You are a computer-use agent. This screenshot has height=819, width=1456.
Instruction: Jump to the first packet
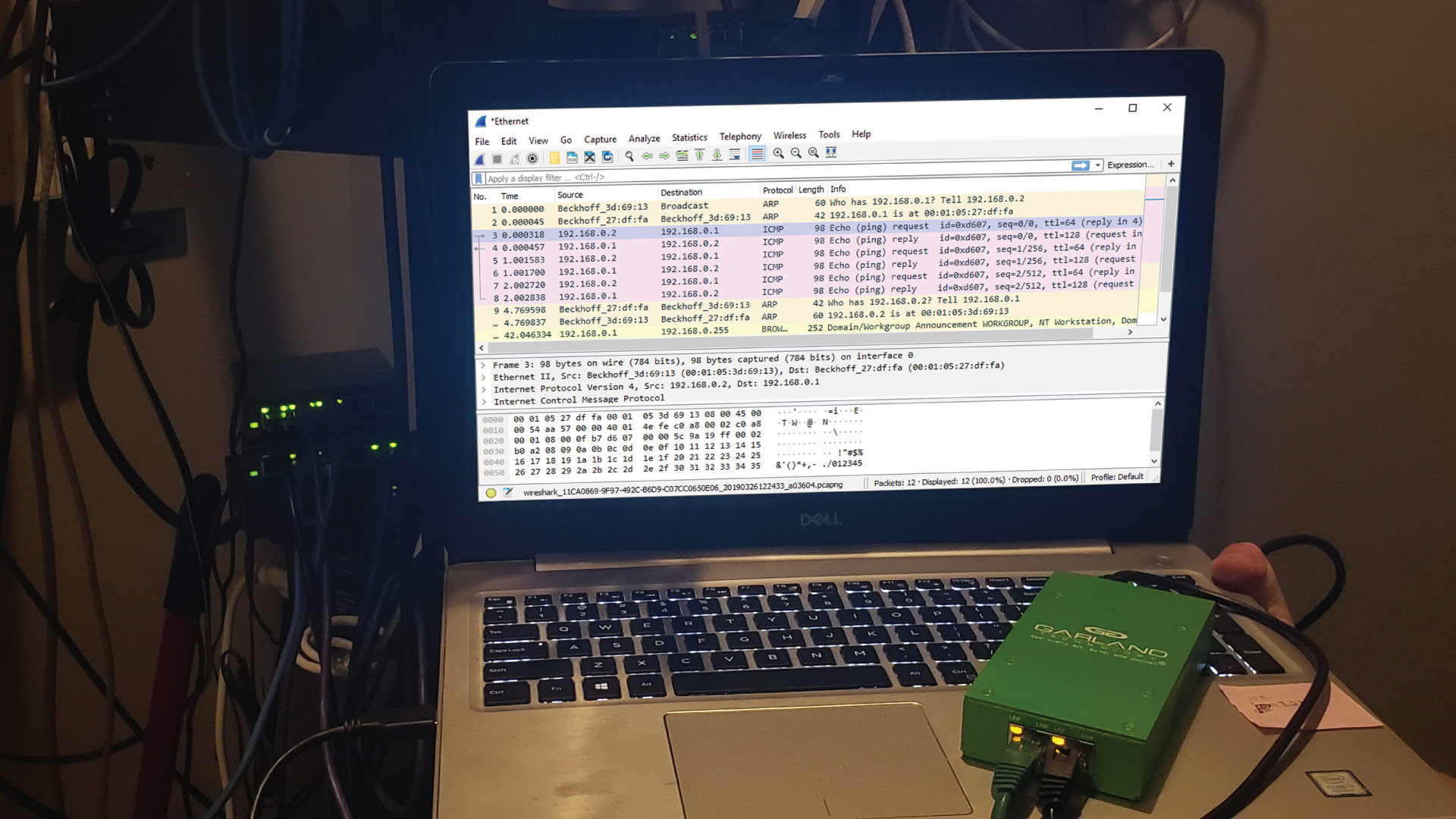tap(699, 155)
